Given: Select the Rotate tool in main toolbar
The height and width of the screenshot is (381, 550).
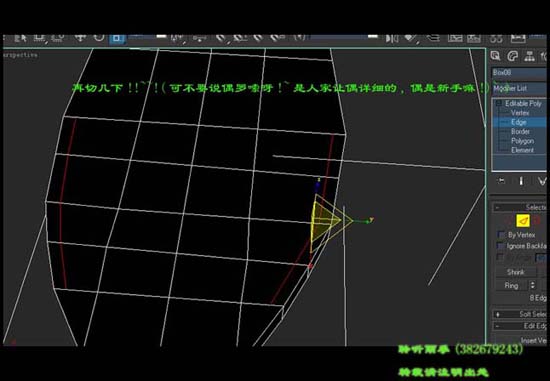Looking at the screenshot, I should pos(99,38).
